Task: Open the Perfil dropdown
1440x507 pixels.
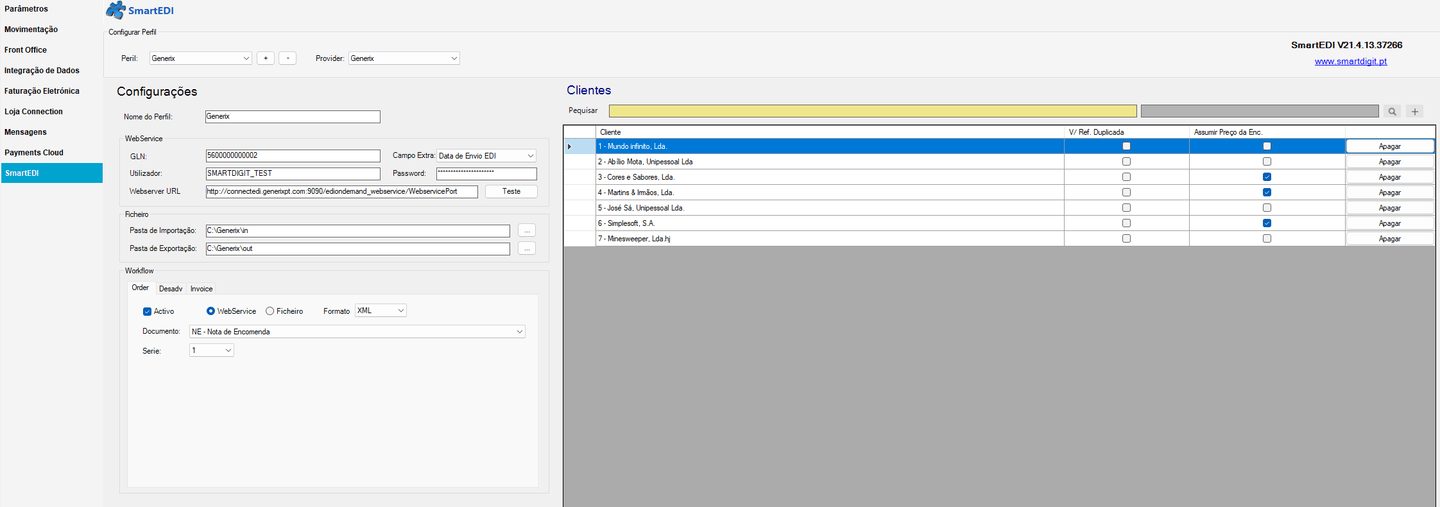Action: pyautogui.click(x=200, y=58)
